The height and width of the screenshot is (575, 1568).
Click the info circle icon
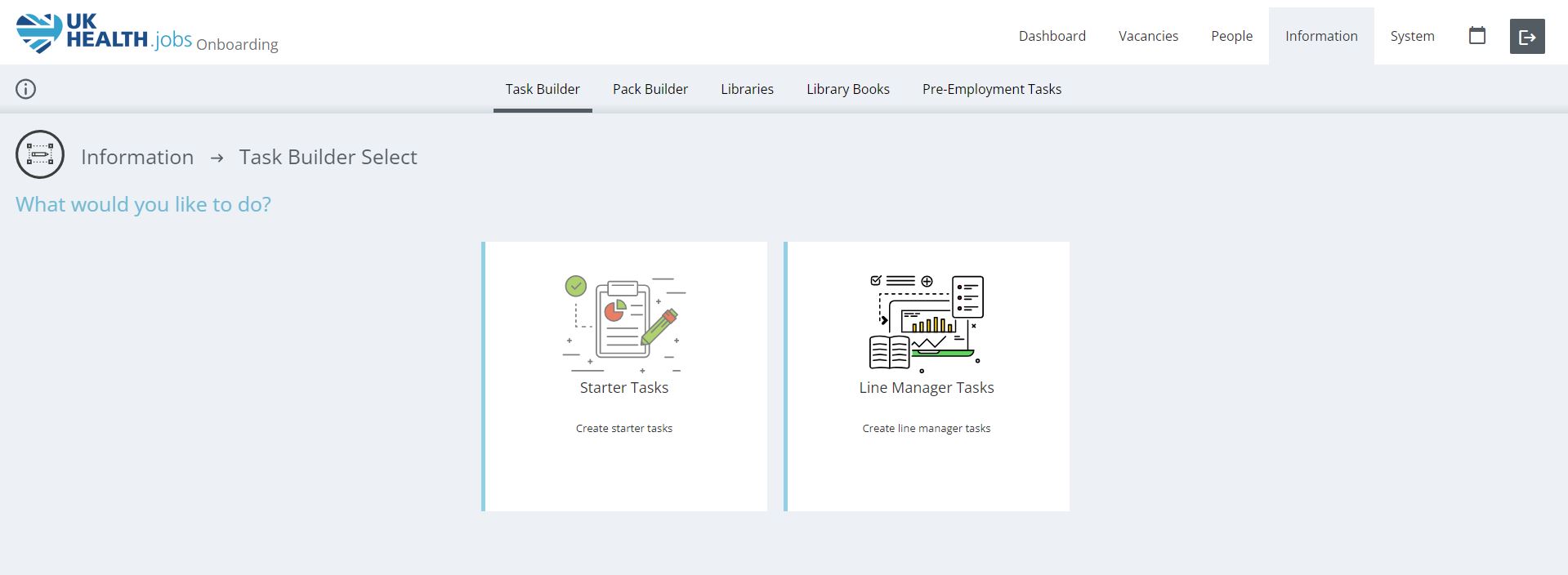(x=26, y=89)
